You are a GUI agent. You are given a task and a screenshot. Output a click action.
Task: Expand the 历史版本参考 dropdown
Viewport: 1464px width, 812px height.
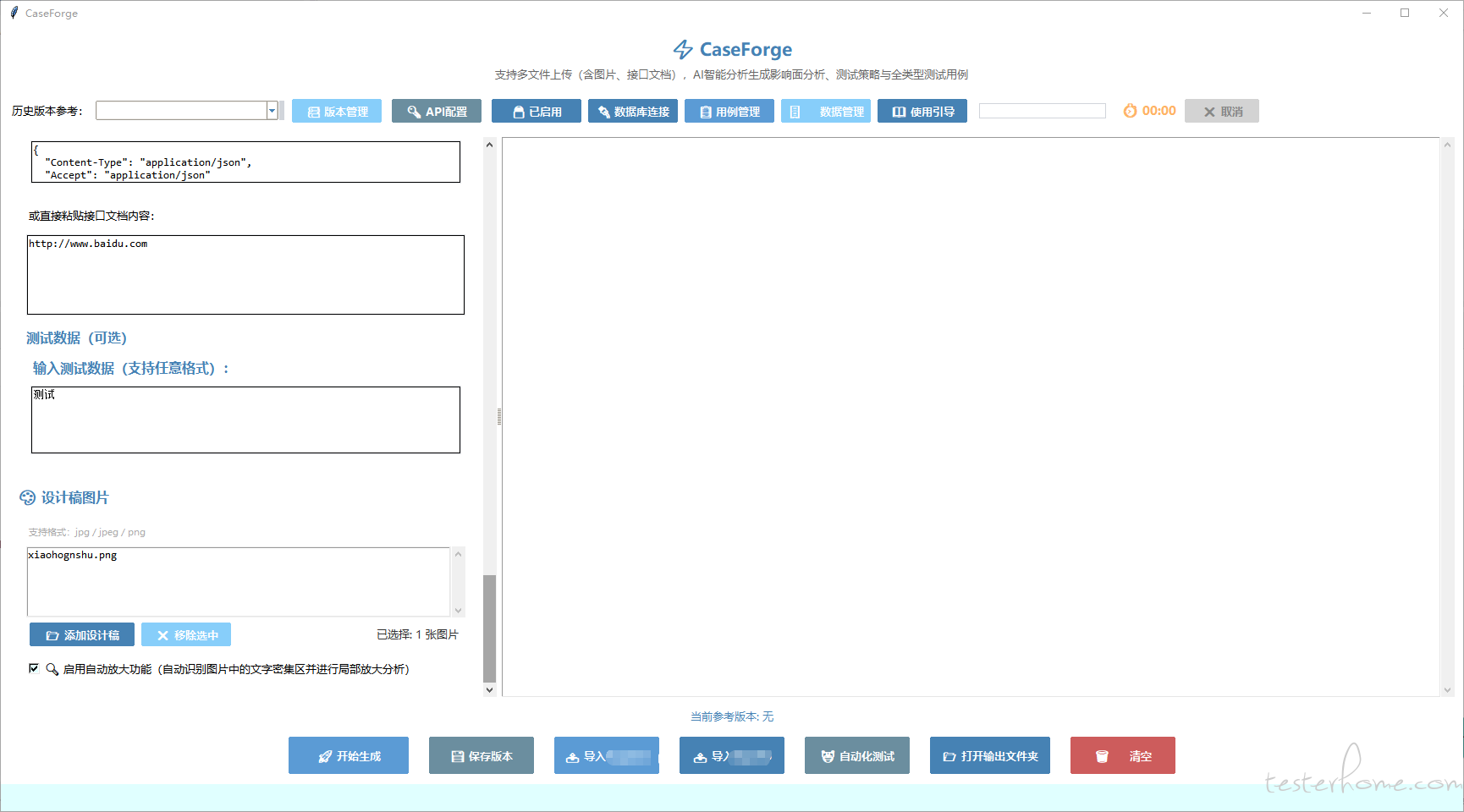[x=272, y=111]
